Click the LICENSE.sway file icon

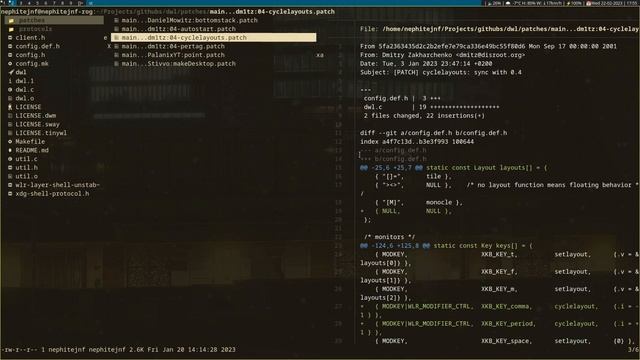[x=10, y=124]
